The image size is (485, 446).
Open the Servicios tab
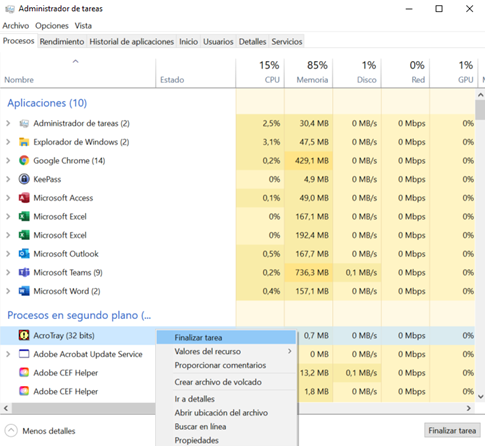point(287,42)
